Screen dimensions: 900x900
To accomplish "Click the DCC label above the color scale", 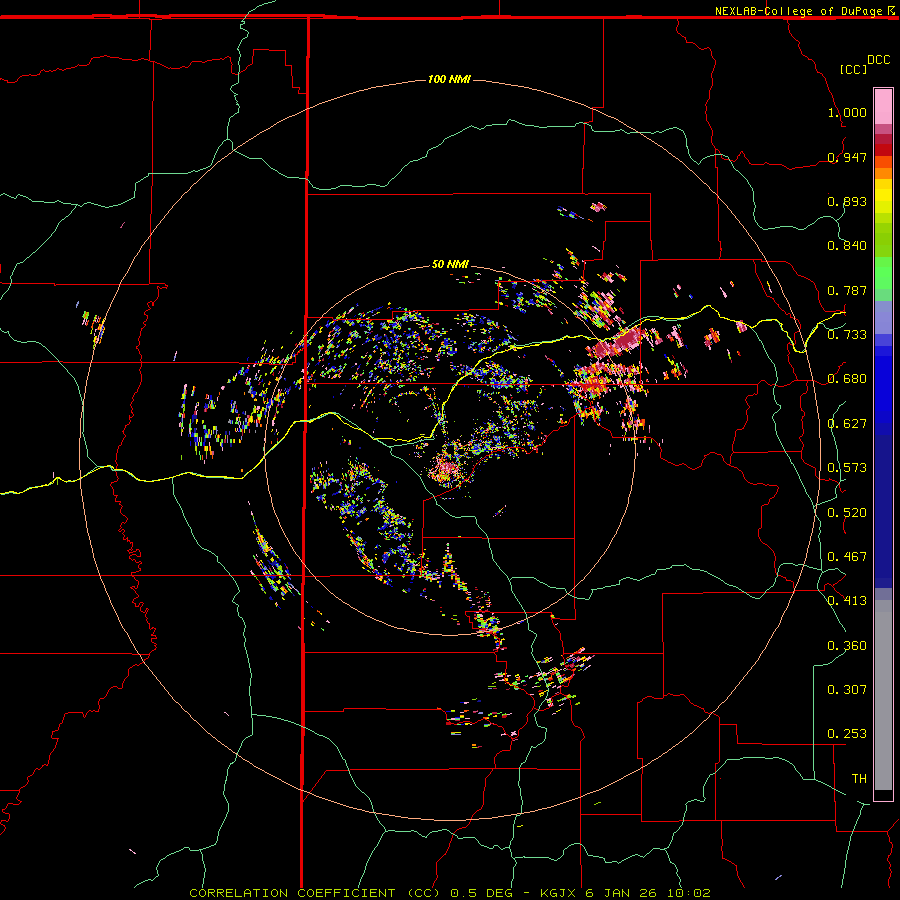I will coord(879,60).
